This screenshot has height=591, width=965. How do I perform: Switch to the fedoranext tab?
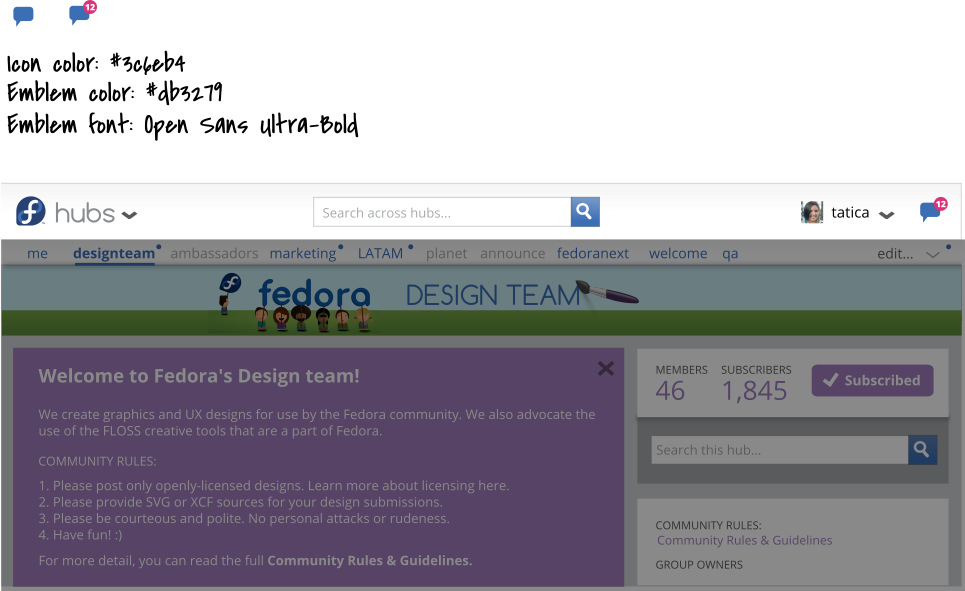[x=593, y=253]
